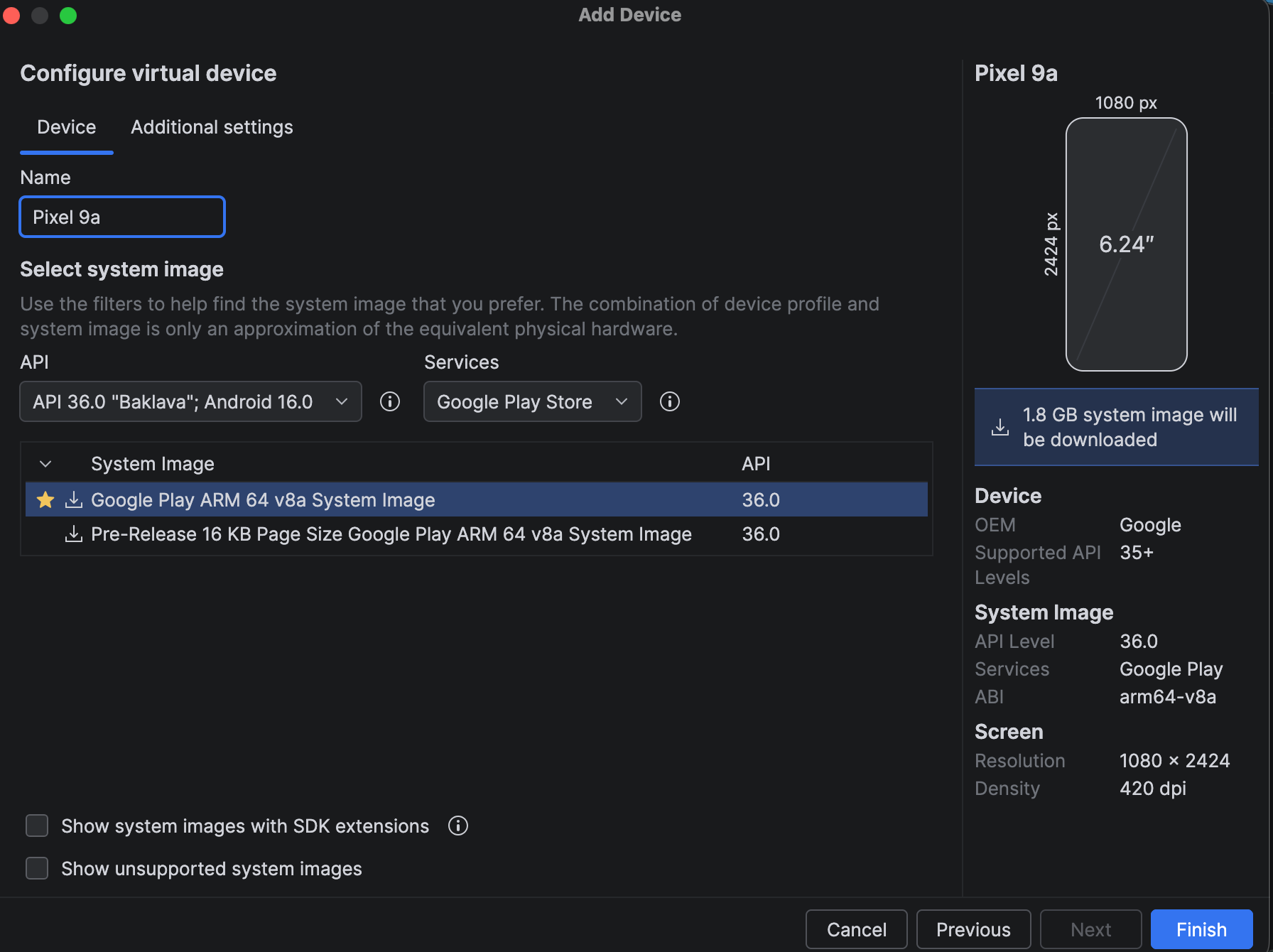
Task: Click the Name field containing Pixel 9a
Action: (x=122, y=217)
